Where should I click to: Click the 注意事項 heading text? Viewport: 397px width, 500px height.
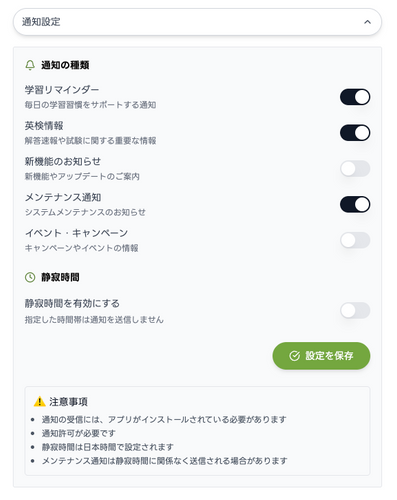[68, 402]
